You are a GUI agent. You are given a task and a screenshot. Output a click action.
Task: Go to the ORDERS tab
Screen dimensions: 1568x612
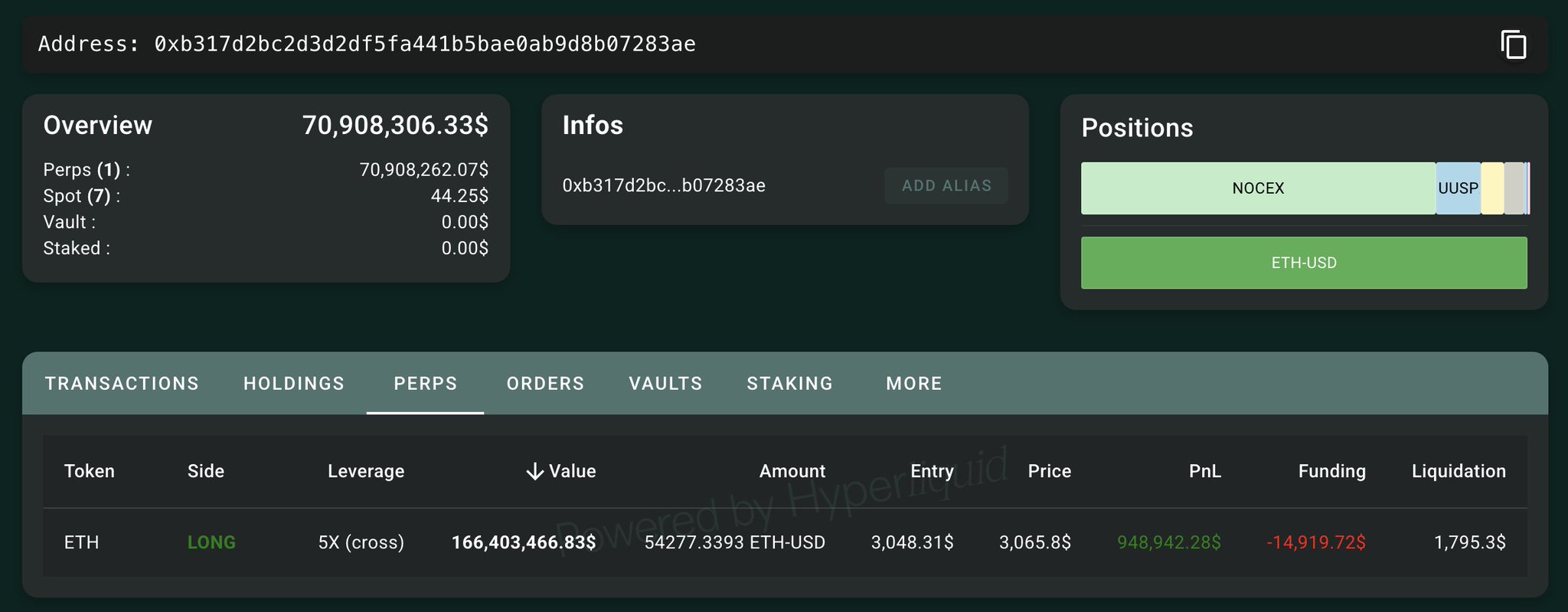click(x=545, y=384)
